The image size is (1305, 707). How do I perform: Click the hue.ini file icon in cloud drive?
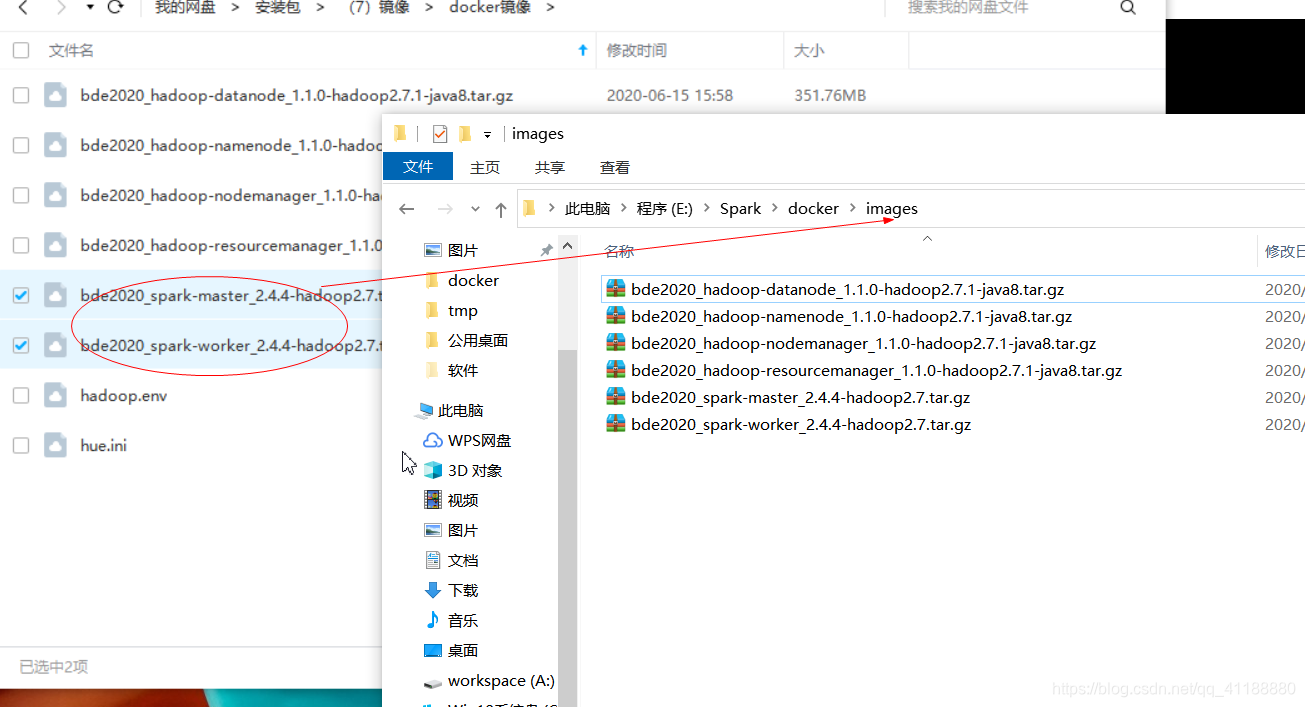(56, 445)
